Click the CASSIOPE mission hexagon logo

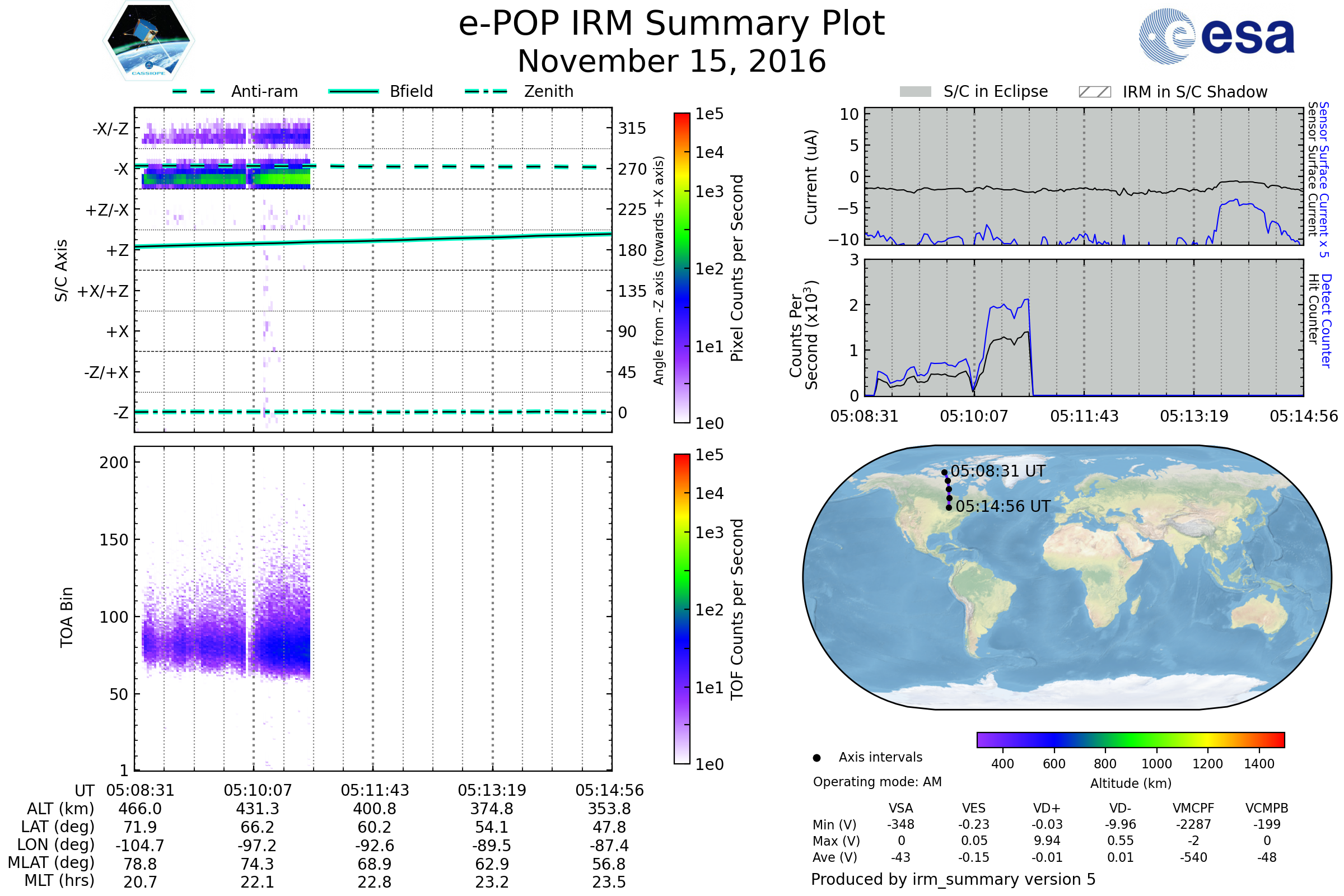click(x=148, y=41)
